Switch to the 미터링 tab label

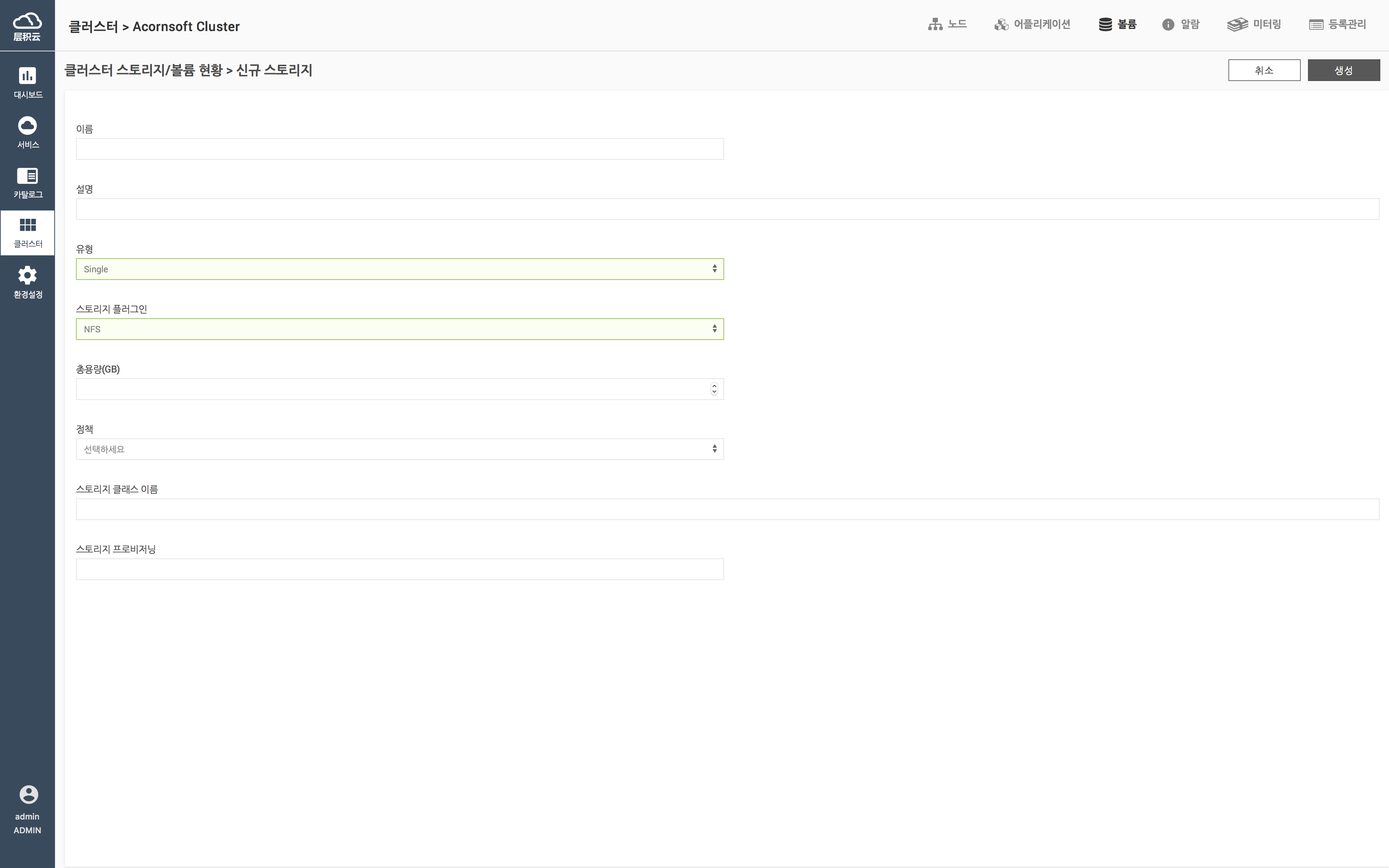click(x=1267, y=24)
